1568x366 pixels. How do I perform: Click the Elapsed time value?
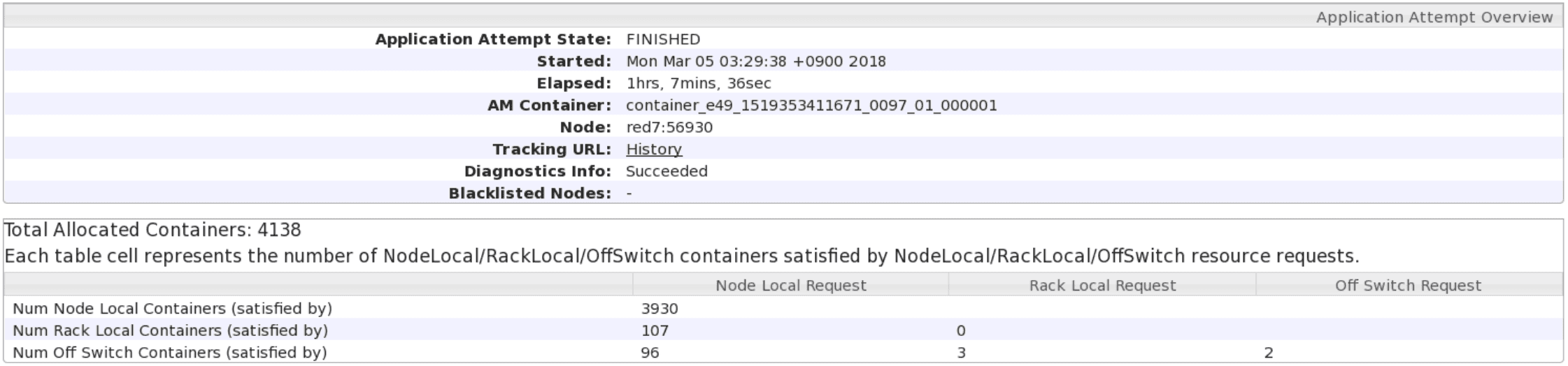[x=699, y=83]
